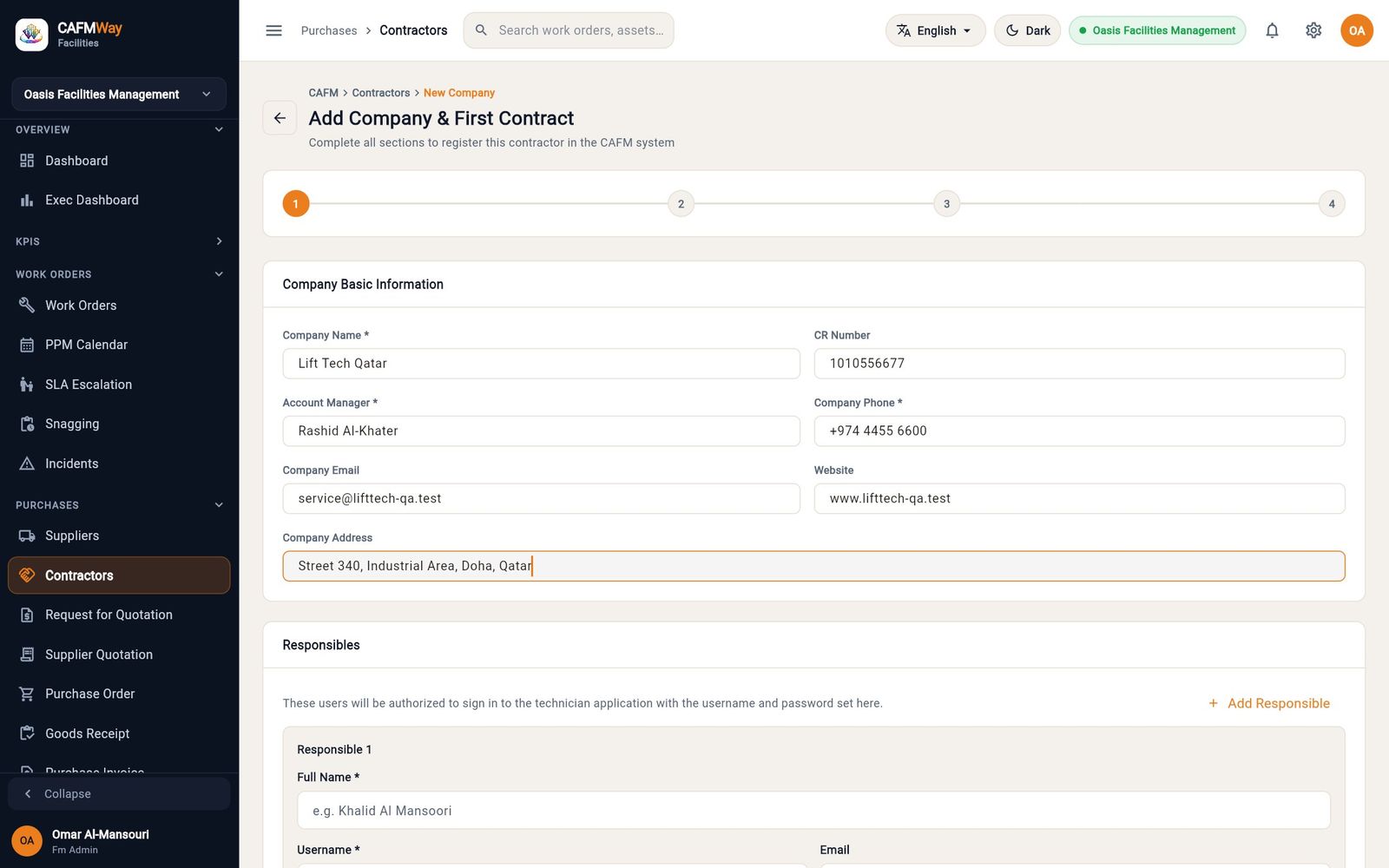Viewport: 1389px width, 868px height.
Task: Click the New Company breadcrumb text
Action: (459, 93)
